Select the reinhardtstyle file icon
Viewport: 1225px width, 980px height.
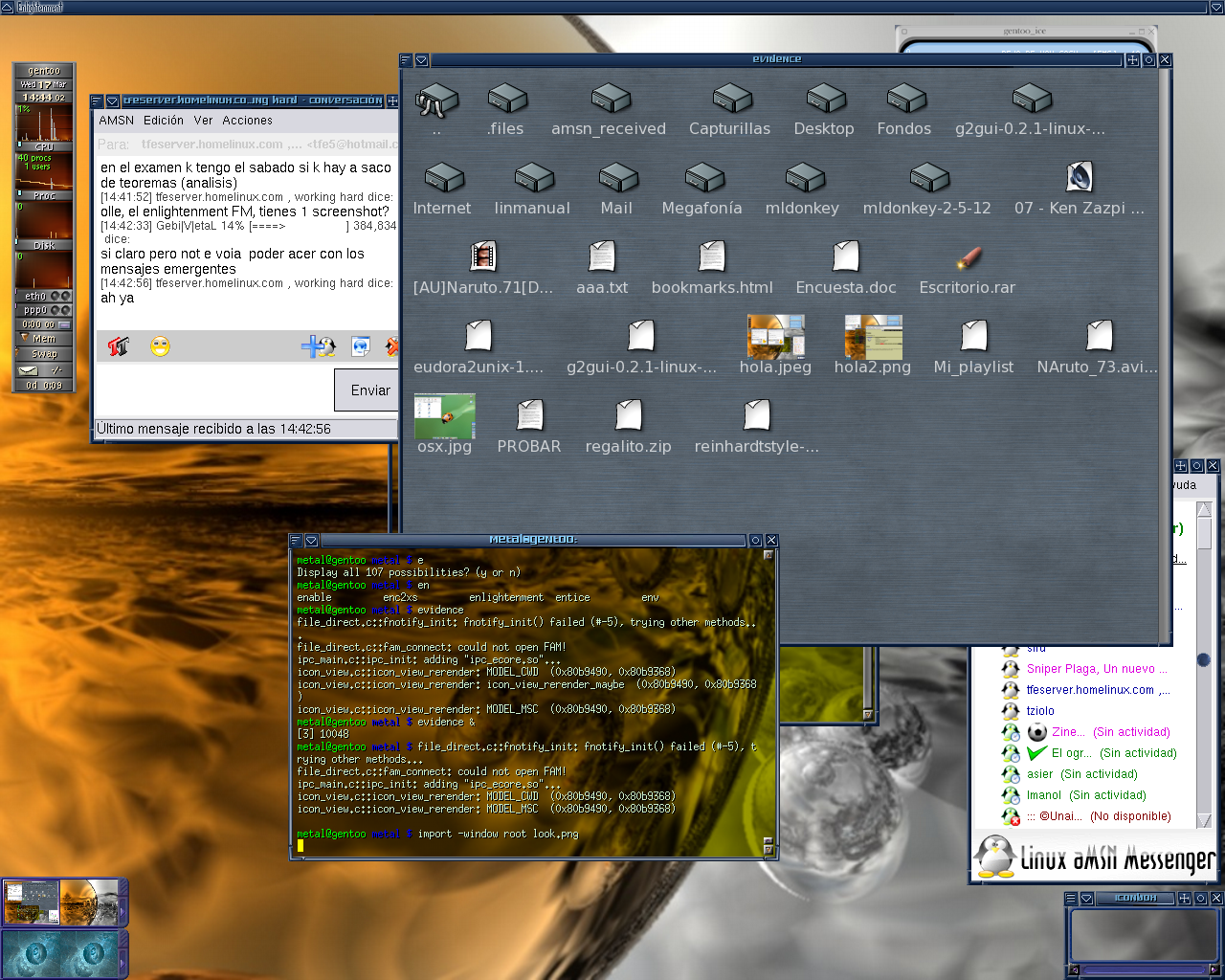pos(757,414)
